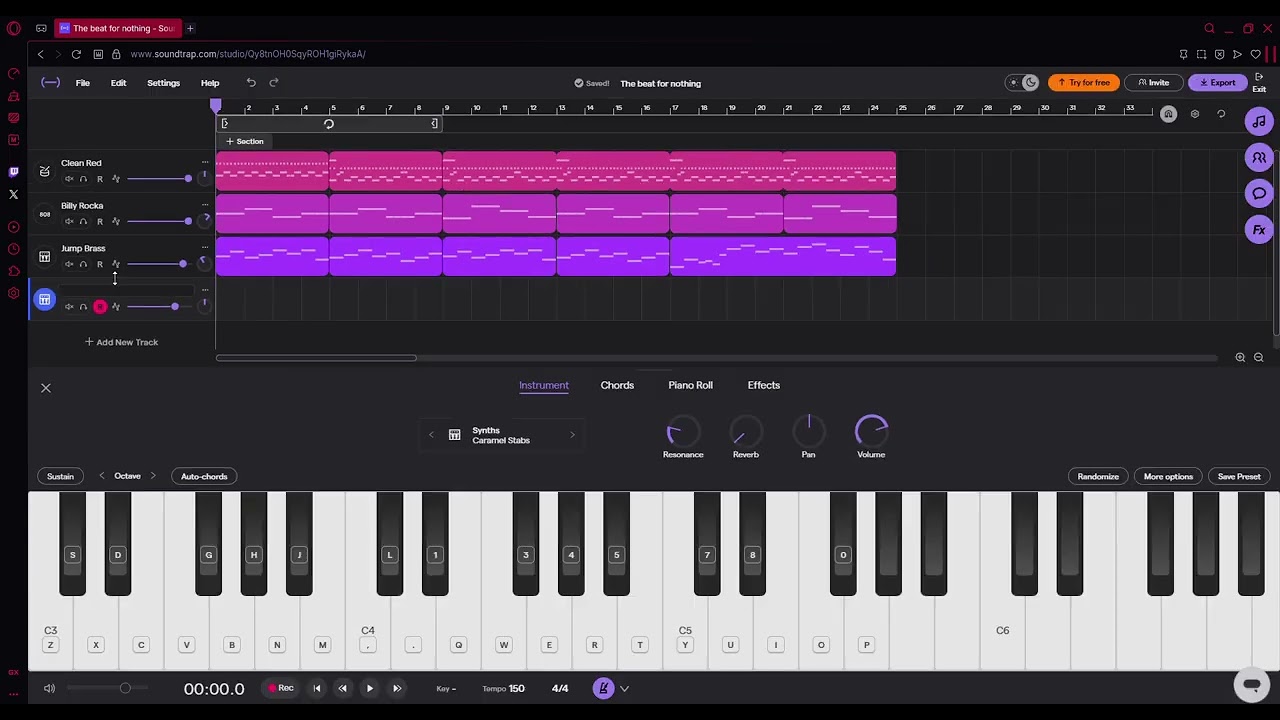Open the File menu

[83, 83]
